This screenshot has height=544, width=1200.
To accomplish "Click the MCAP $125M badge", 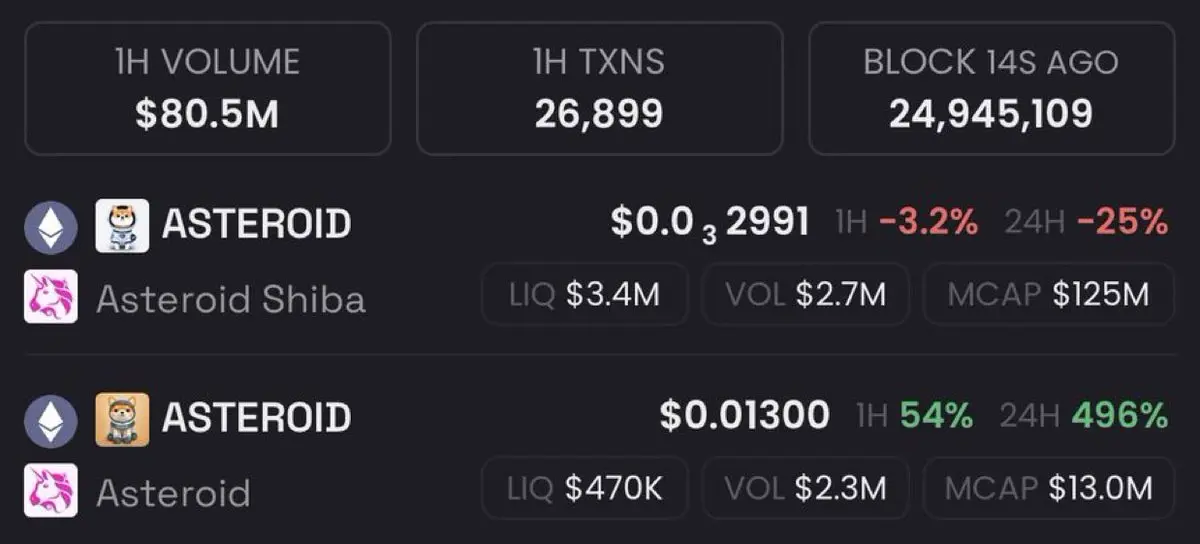I will pos(1048,295).
